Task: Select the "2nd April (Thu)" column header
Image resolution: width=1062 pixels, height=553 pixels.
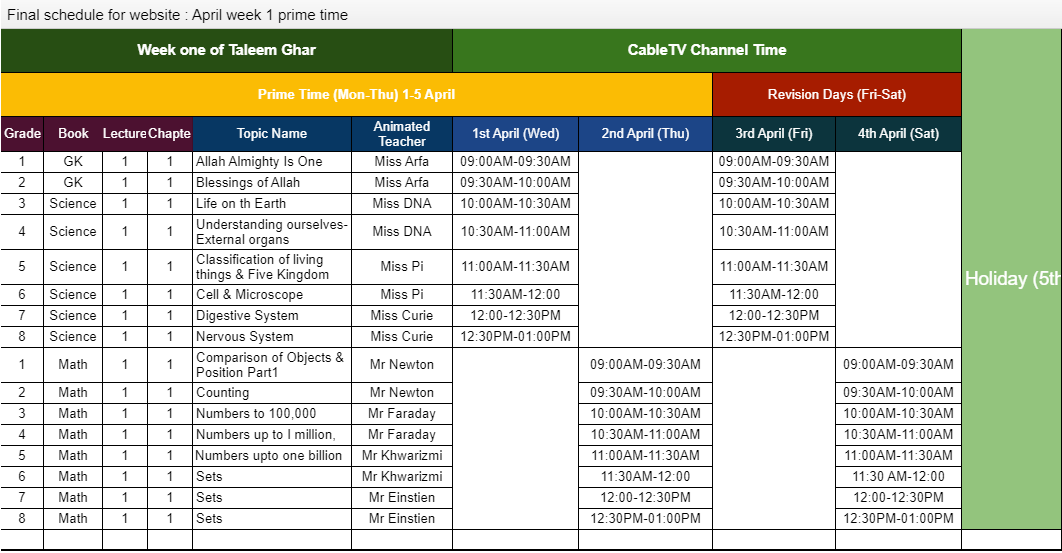Action: coord(645,134)
